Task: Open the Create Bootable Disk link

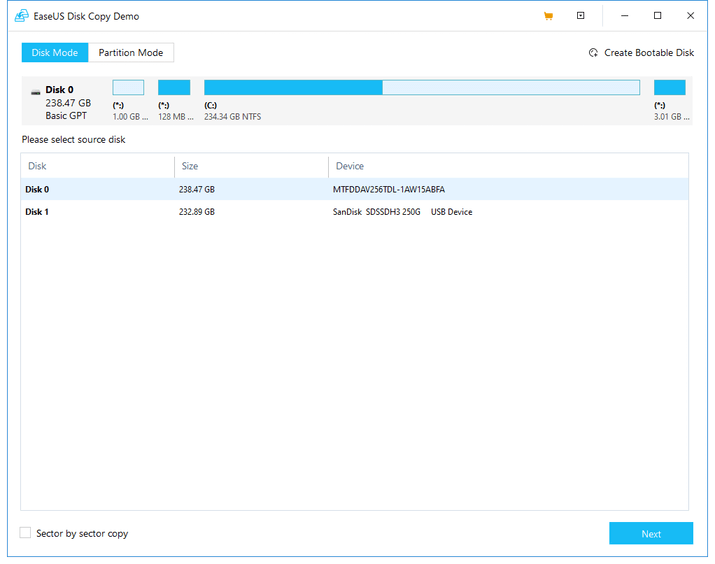Action: coord(648,53)
